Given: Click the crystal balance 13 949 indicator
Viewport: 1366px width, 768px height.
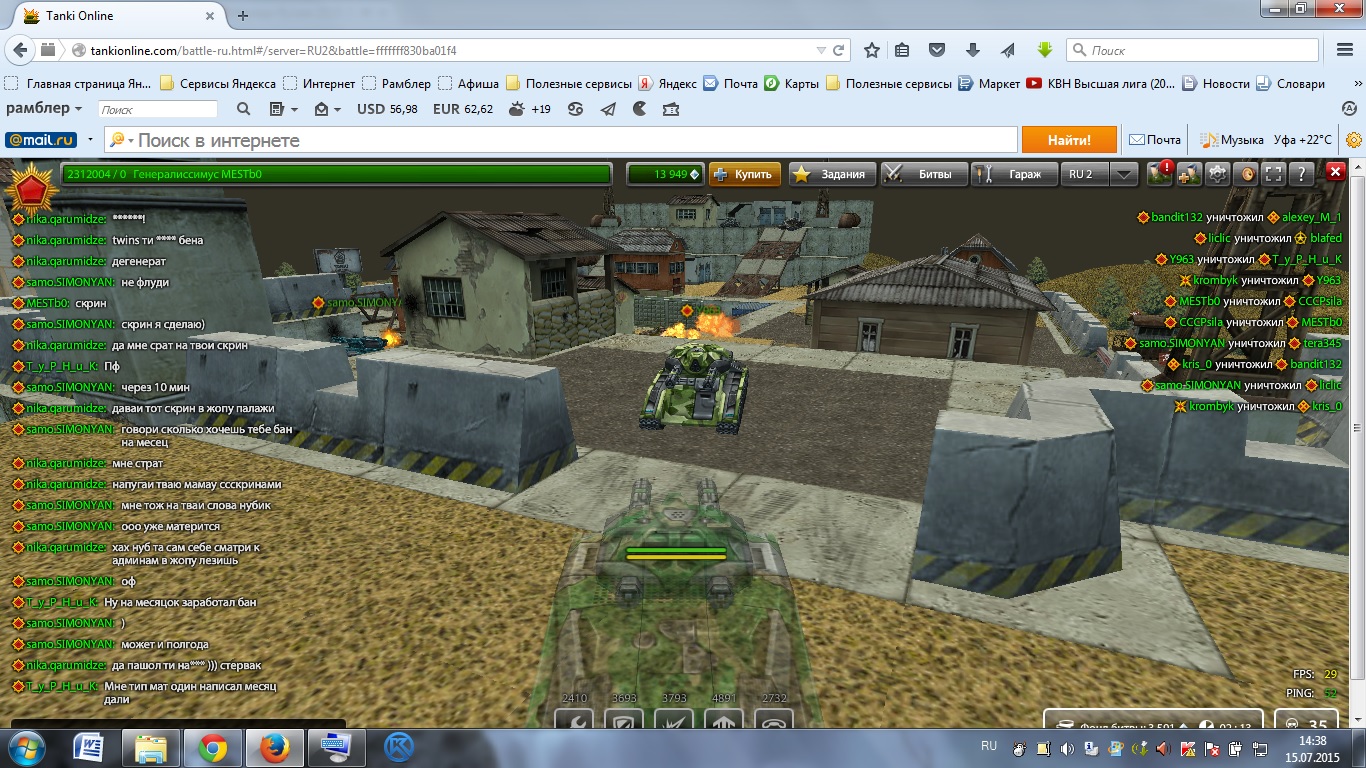Looking at the screenshot, I should pyautogui.click(x=665, y=174).
